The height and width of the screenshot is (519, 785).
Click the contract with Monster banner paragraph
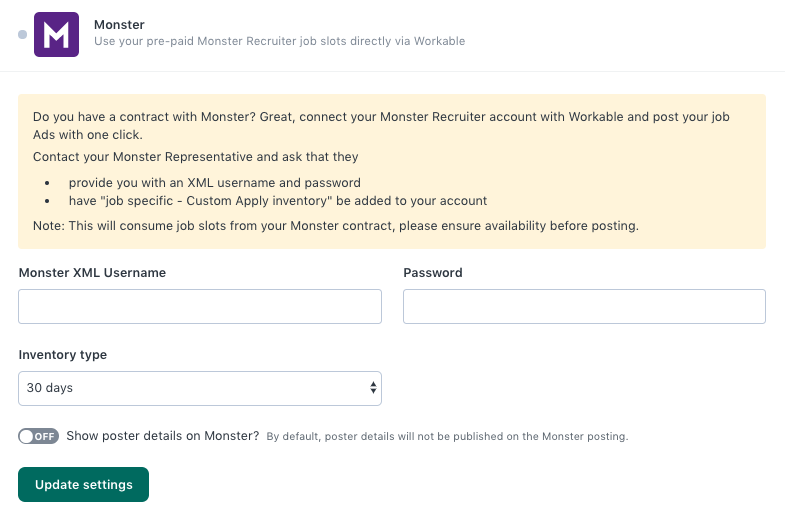coord(381,126)
